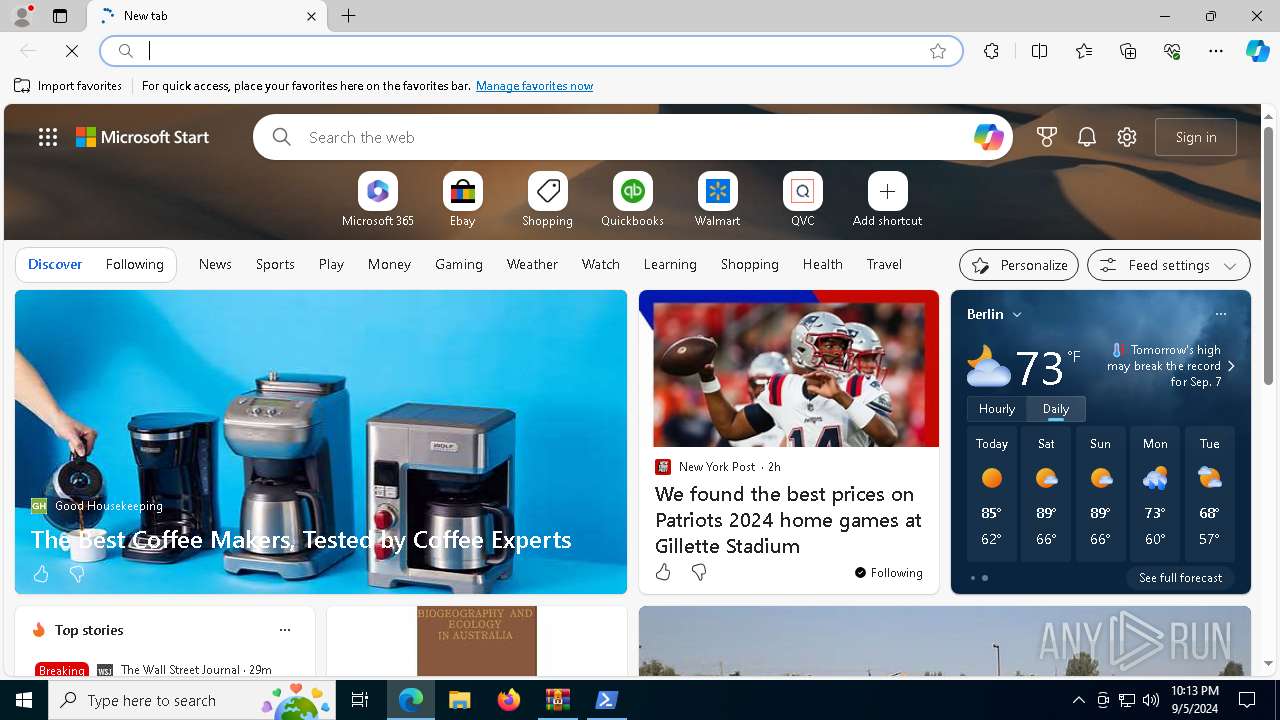Switch to the Following feed tab
Image resolution: width=1280 pixels, height=720 pixels.
click(134, 264)
